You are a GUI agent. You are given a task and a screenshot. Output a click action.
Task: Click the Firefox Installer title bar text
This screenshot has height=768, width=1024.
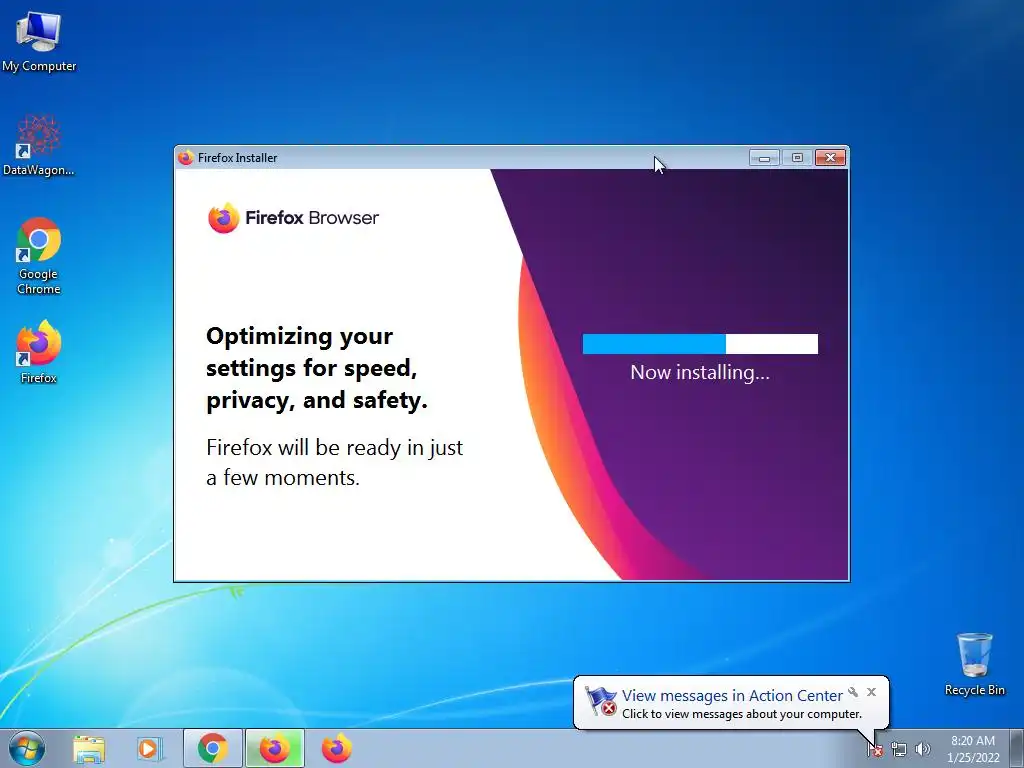[238, 158]
